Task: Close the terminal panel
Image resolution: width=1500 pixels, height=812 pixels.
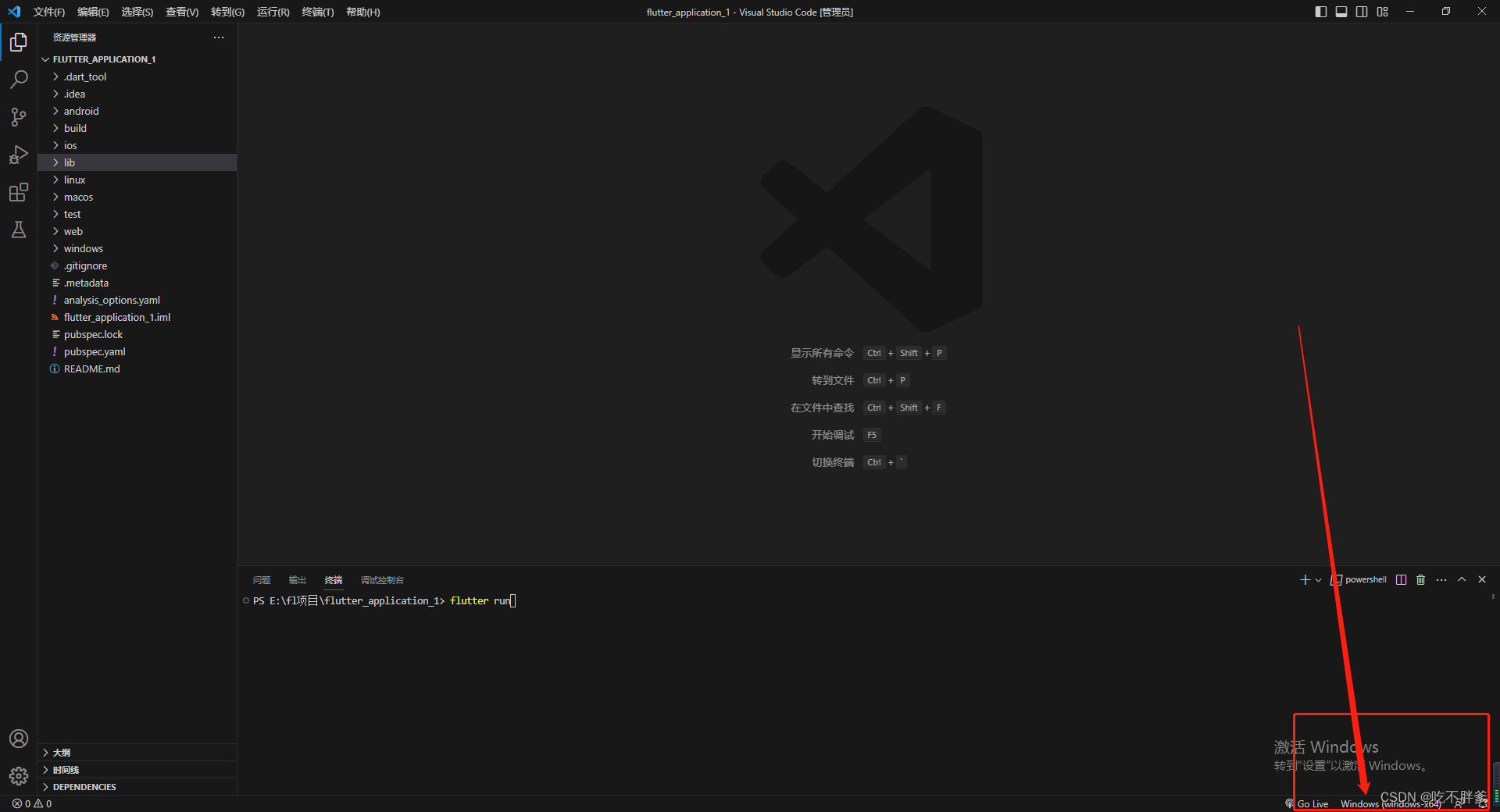Action: coord(1482,579)
